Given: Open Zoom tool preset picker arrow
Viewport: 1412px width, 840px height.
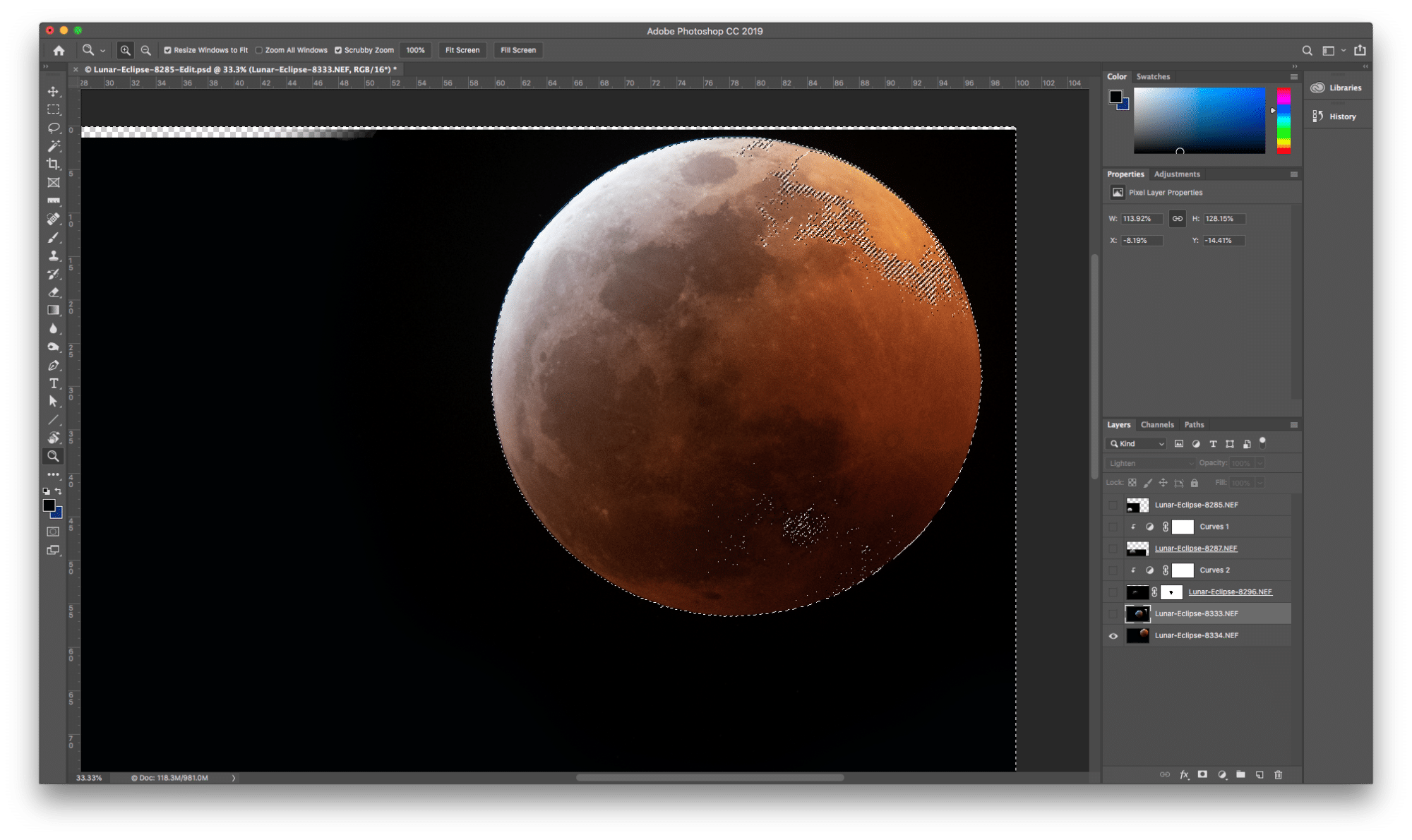Looking at the screenshot, I should pyautogui.click(x=103, y=51).
